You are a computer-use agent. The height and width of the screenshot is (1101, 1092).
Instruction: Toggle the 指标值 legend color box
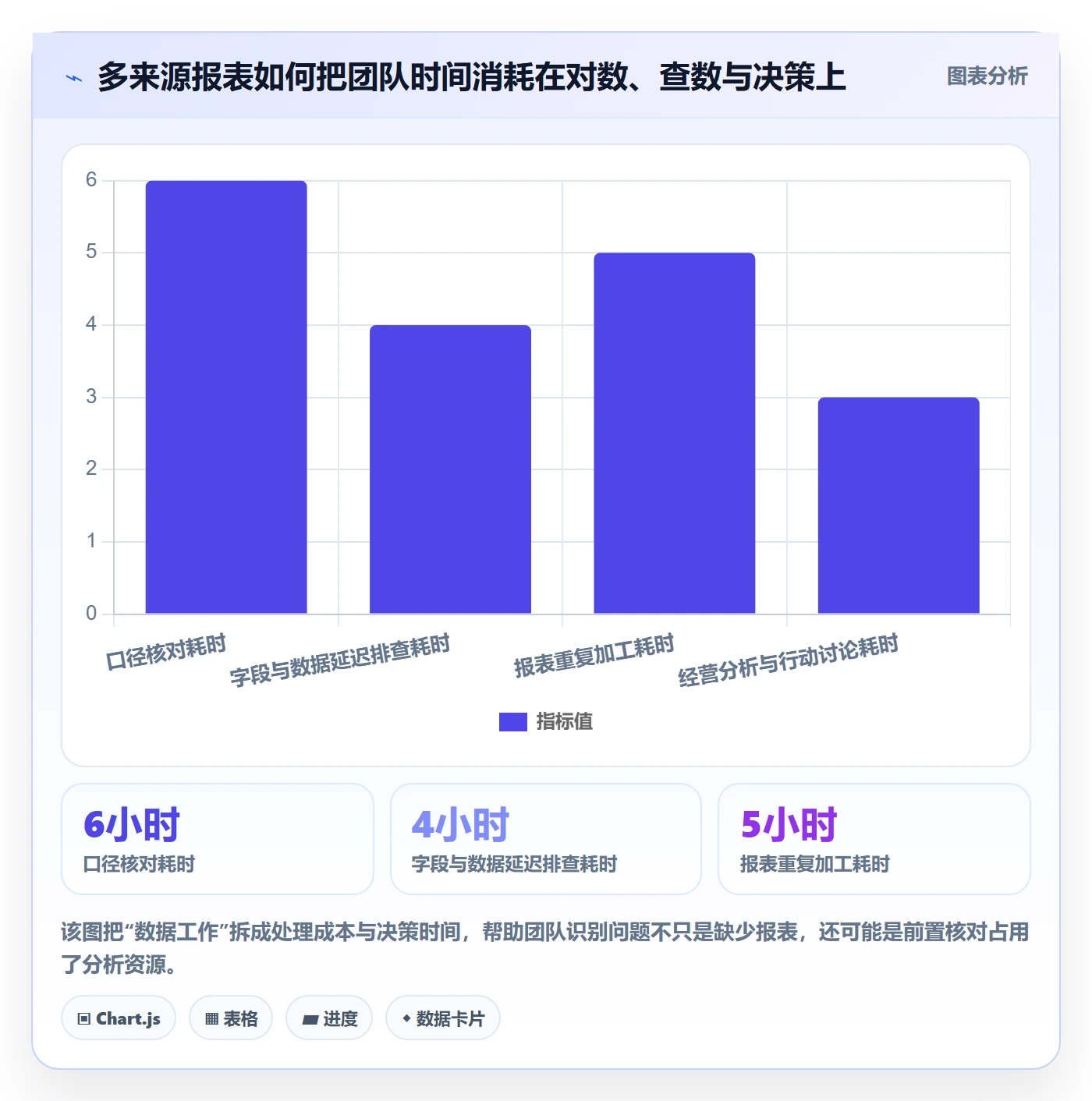[x=512, y=722]
